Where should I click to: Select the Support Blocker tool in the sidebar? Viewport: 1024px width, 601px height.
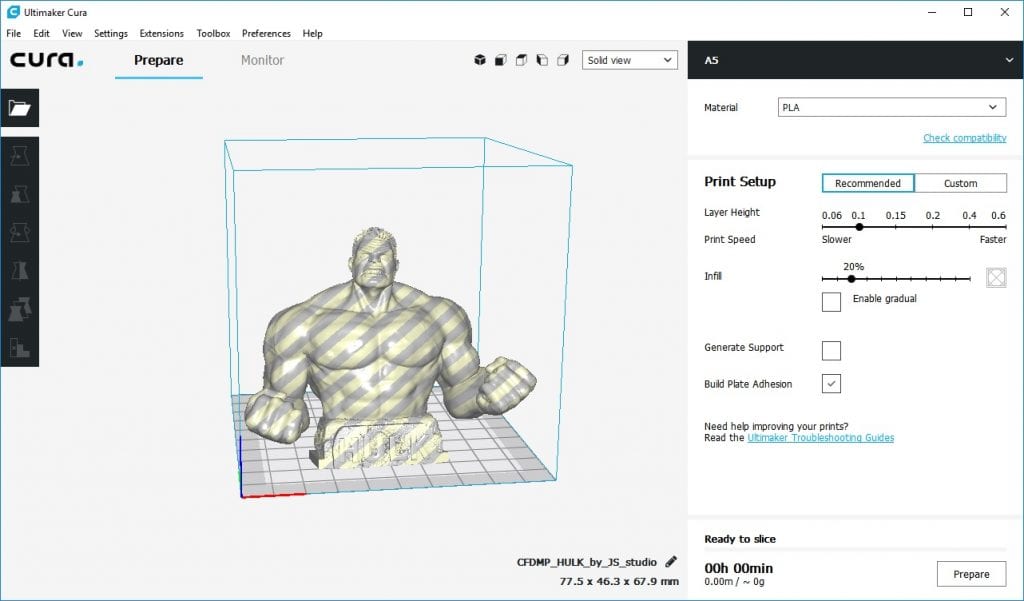coord(20,347)
